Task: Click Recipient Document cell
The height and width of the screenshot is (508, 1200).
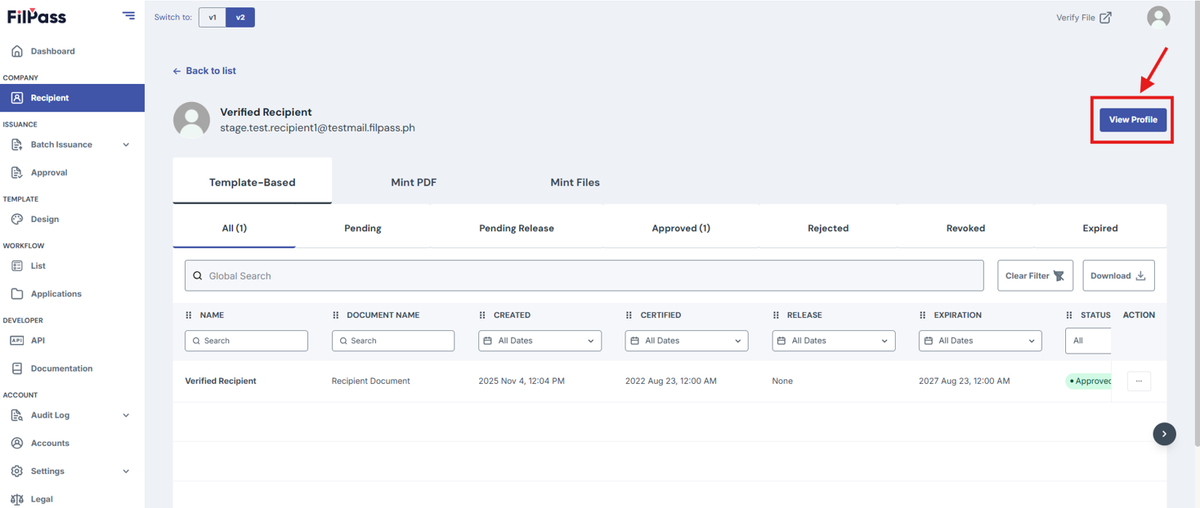Action: (x=371, y=381)
